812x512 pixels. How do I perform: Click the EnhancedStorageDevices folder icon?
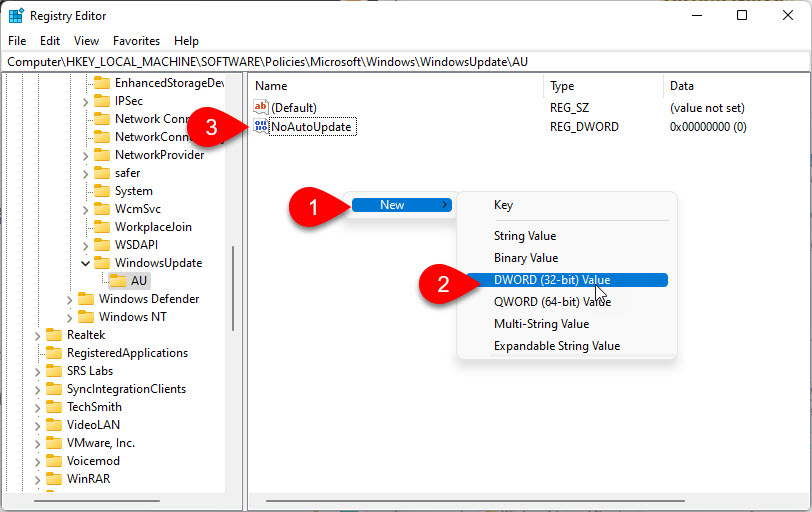pyautogui.click(x=102, y=83)
